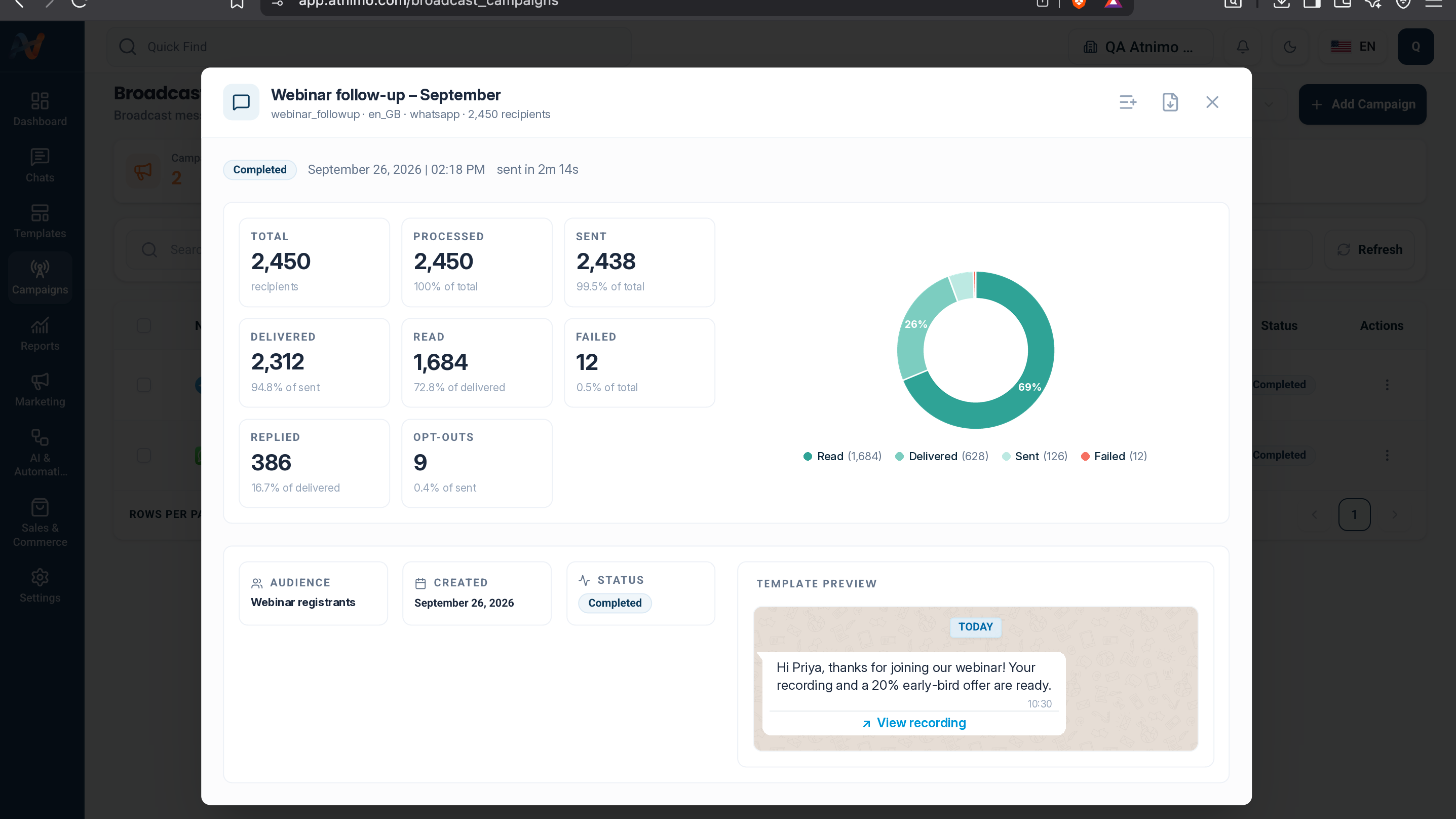Open Settings in sidebar
The width and height of the screenshot is (1456, 819).
[40, 586]
